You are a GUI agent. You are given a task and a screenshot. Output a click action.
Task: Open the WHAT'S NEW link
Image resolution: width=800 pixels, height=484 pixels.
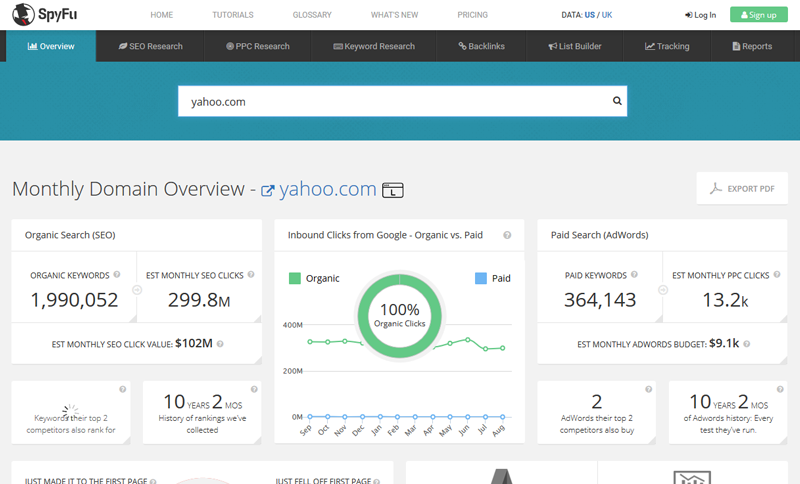pos(394,15)
